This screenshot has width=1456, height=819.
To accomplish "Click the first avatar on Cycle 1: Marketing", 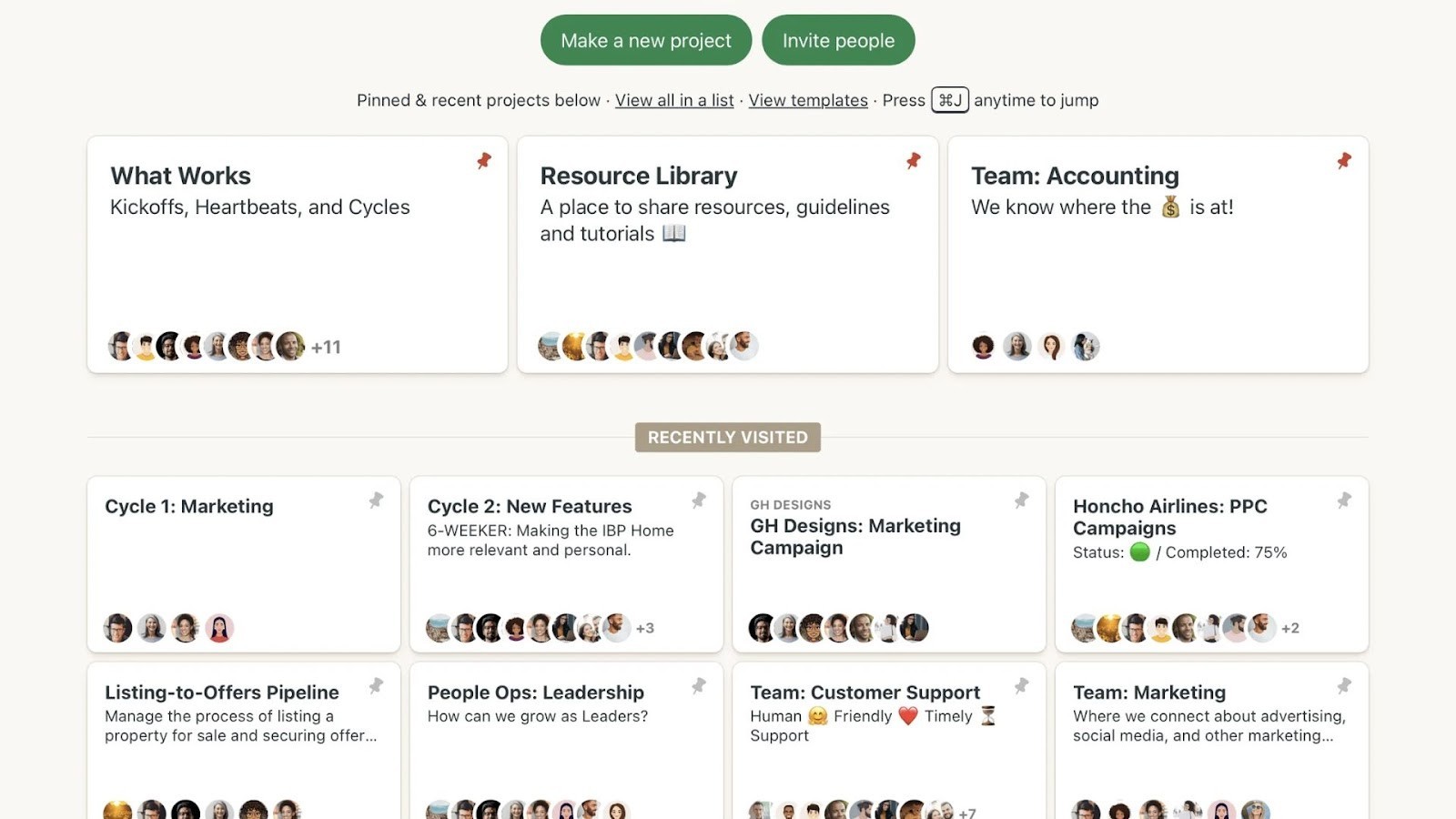I will click(x=117, y=628).
